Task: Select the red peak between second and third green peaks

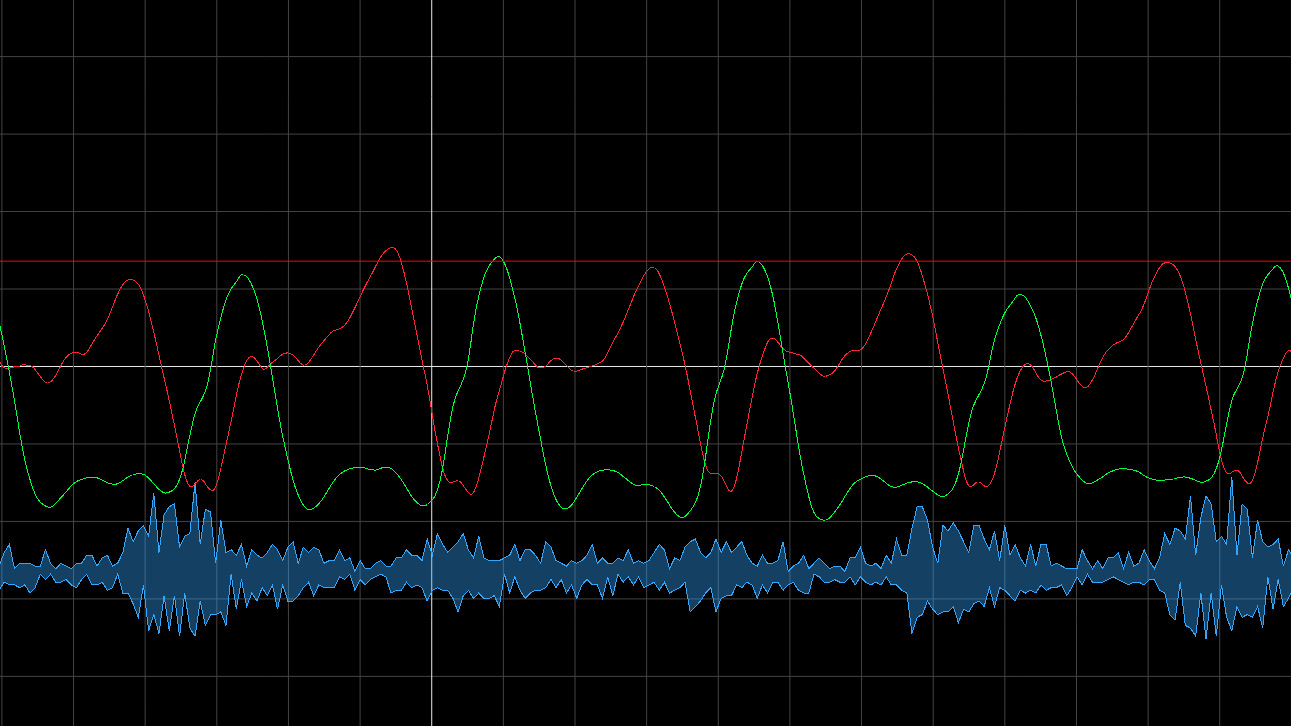Action: tap(652, 268)
